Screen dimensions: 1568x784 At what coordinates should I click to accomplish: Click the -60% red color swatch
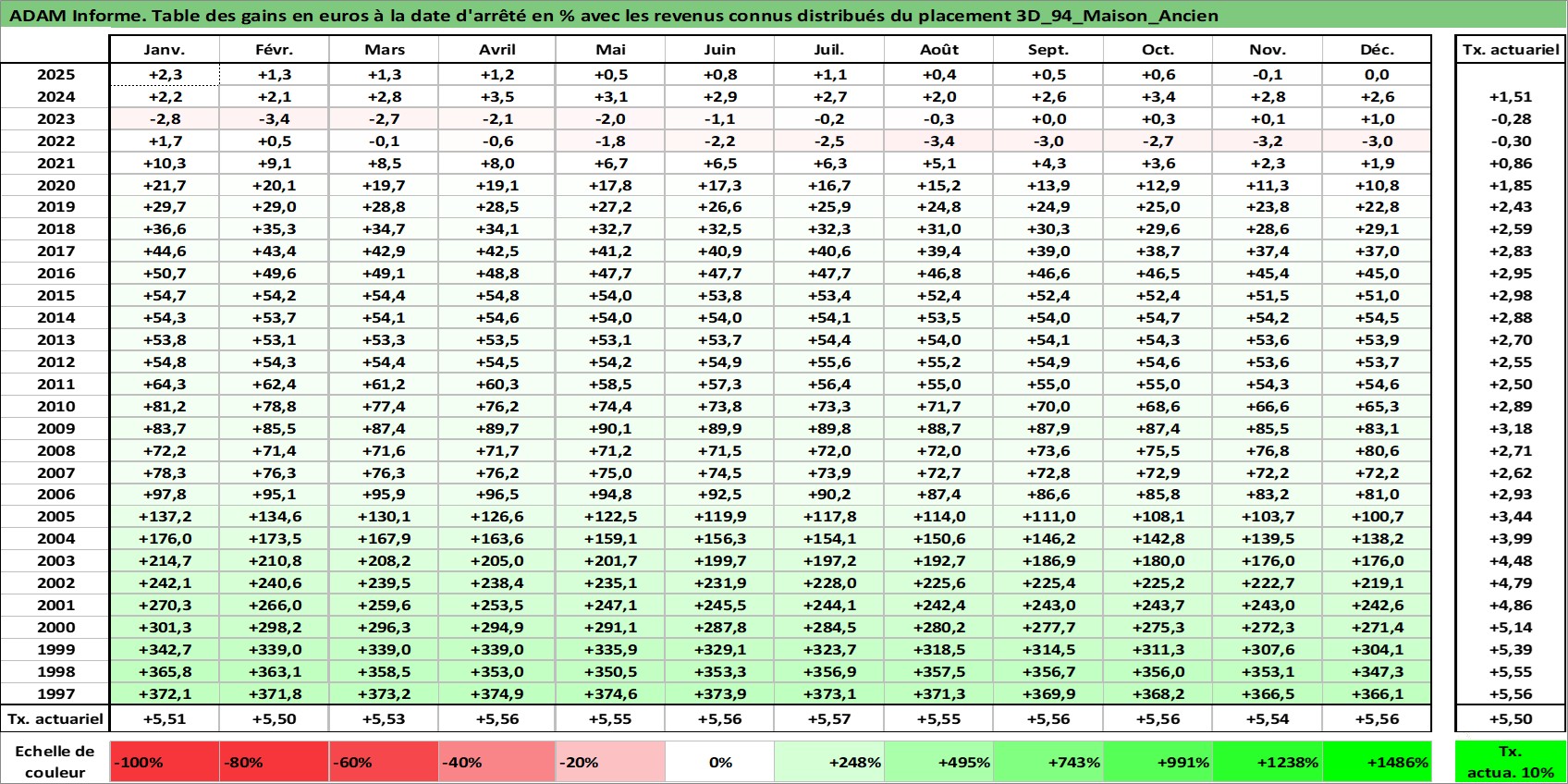pos(385,762)
